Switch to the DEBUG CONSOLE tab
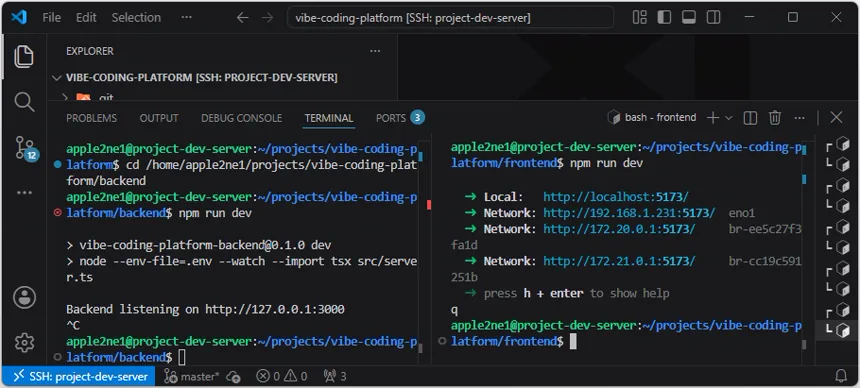Viewport: 860px width, 388px height. pos(241,118)
